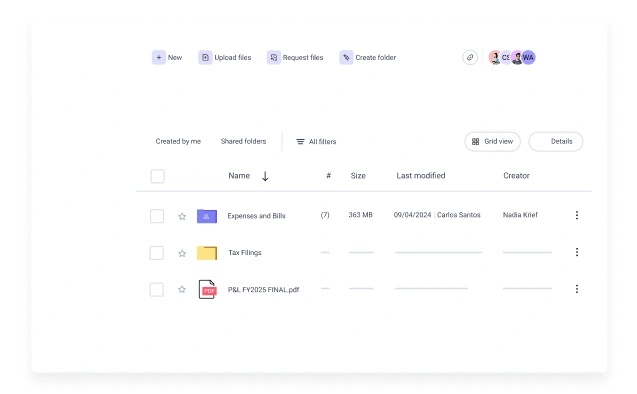Copy link using the link icon
Viewport: 637px width, 394px height.
470,57
